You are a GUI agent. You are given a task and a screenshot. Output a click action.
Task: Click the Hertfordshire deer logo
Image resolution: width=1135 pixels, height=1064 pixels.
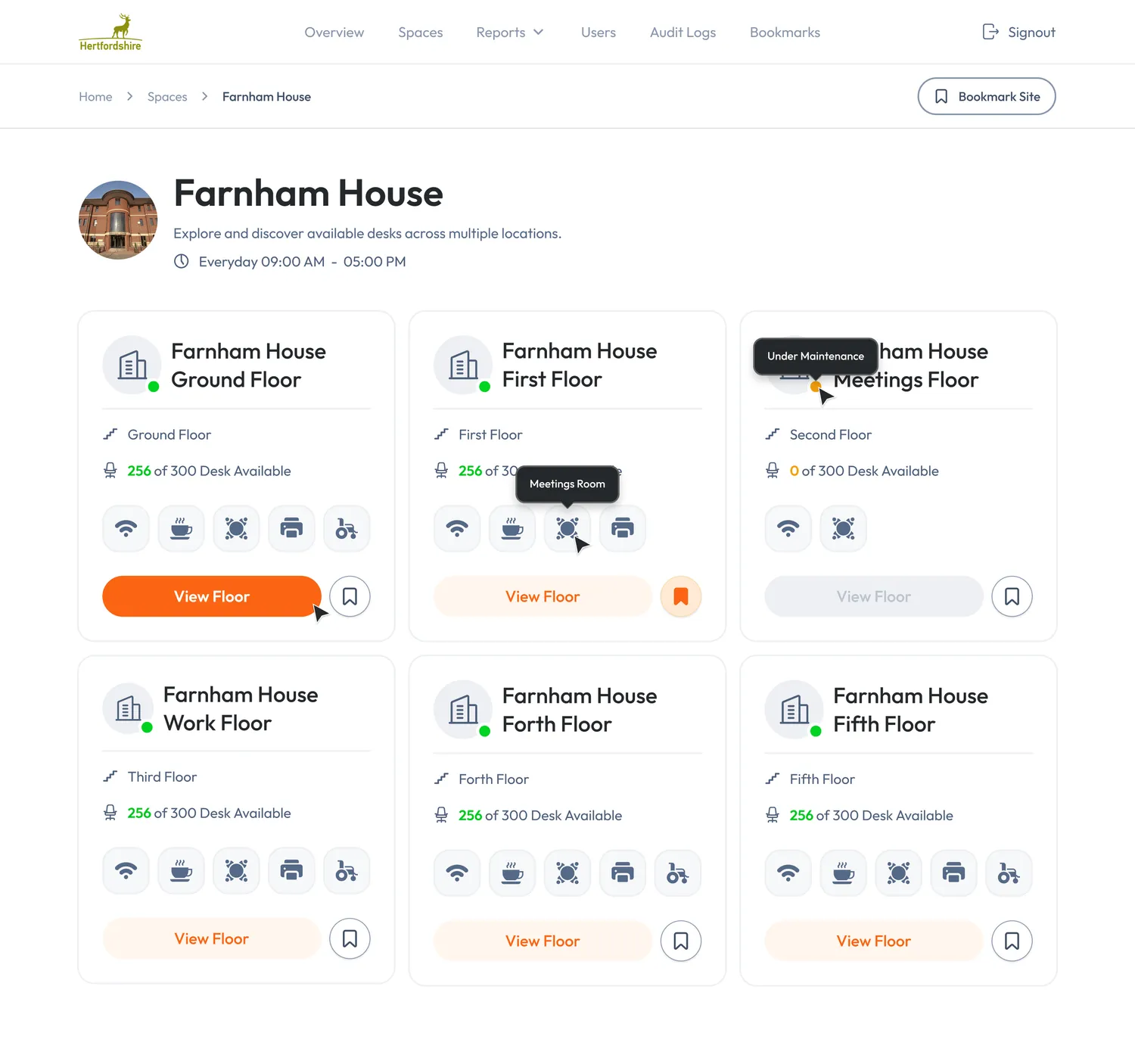tap(110, 32)
